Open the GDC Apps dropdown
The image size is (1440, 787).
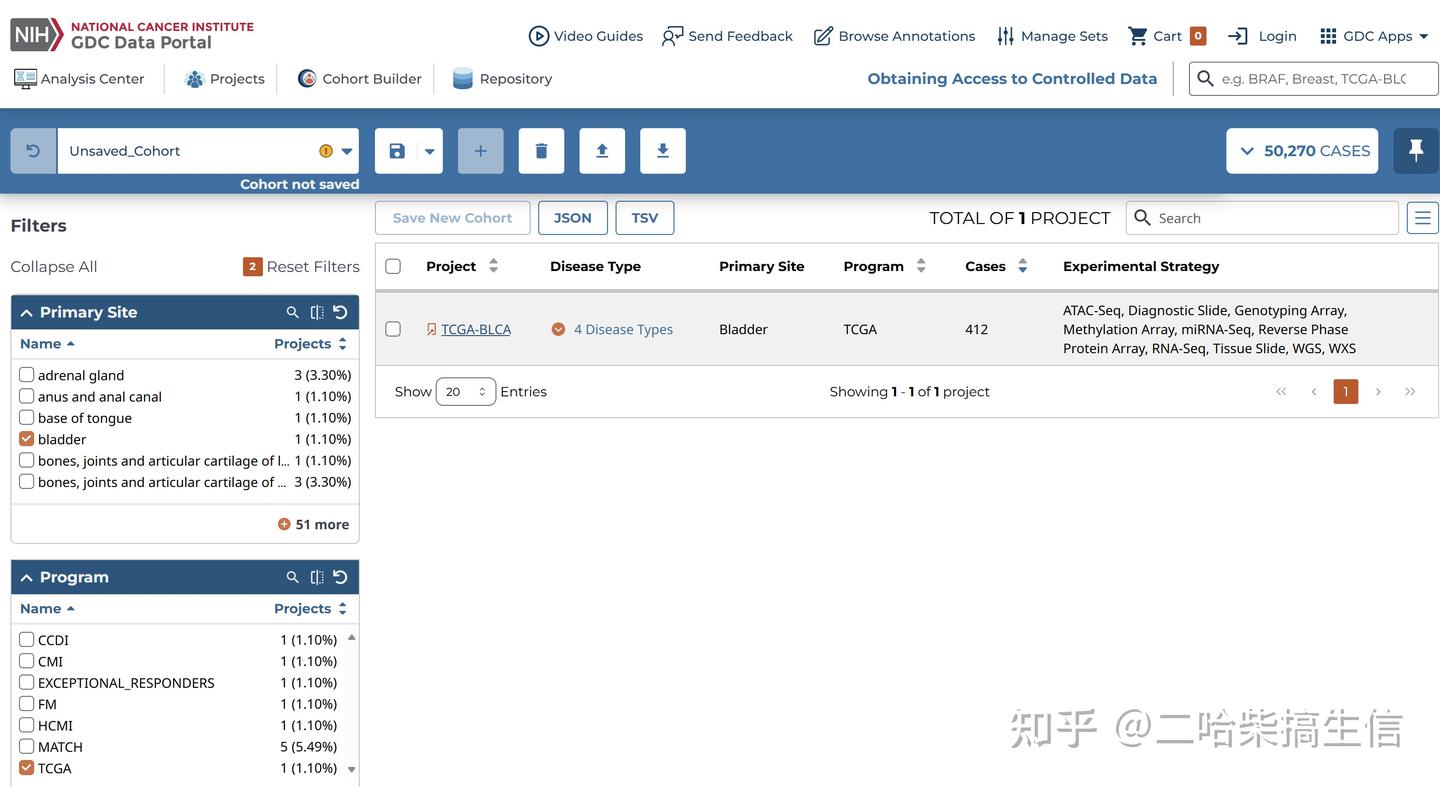[1374, 36]
